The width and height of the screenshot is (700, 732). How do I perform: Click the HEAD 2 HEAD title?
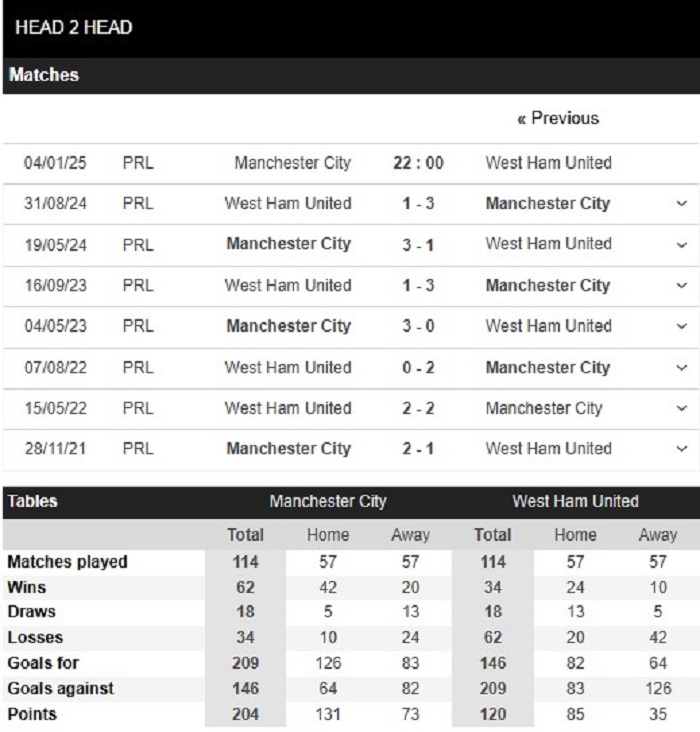pyautogui.click(x=74, y=27)
